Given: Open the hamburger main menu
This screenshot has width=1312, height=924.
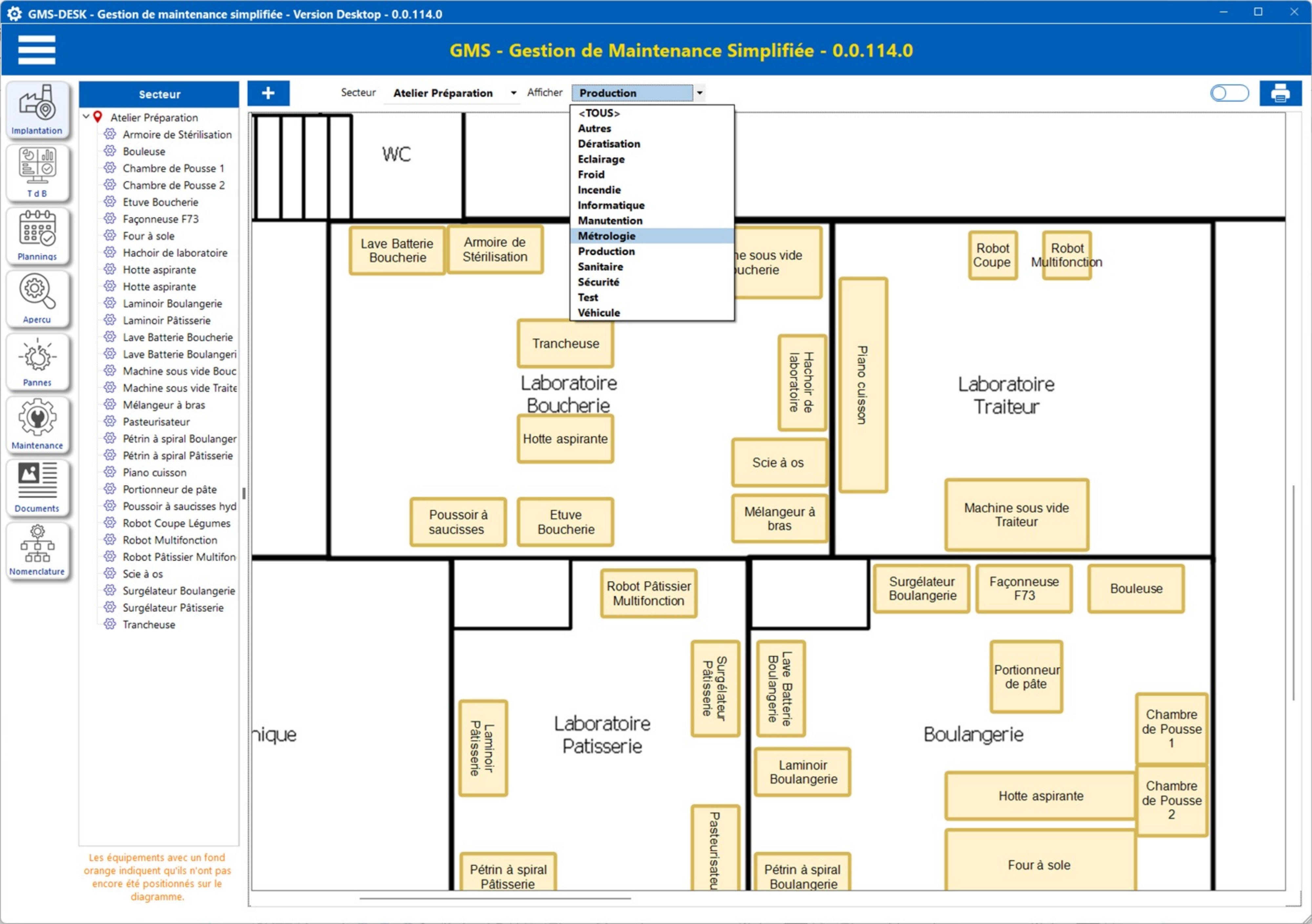Looking at the screenshot, I should pos(36,50).
